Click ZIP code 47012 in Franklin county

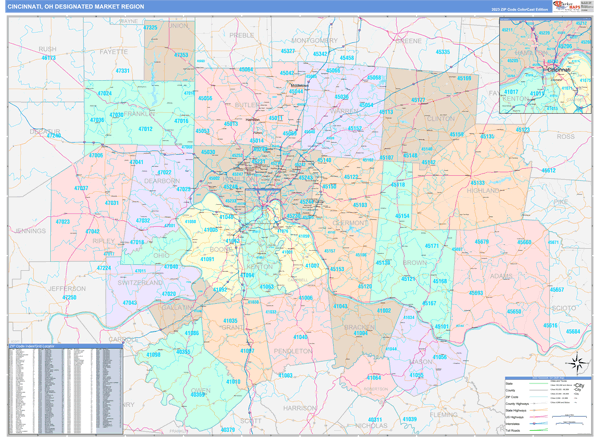[x=145, y=129]
